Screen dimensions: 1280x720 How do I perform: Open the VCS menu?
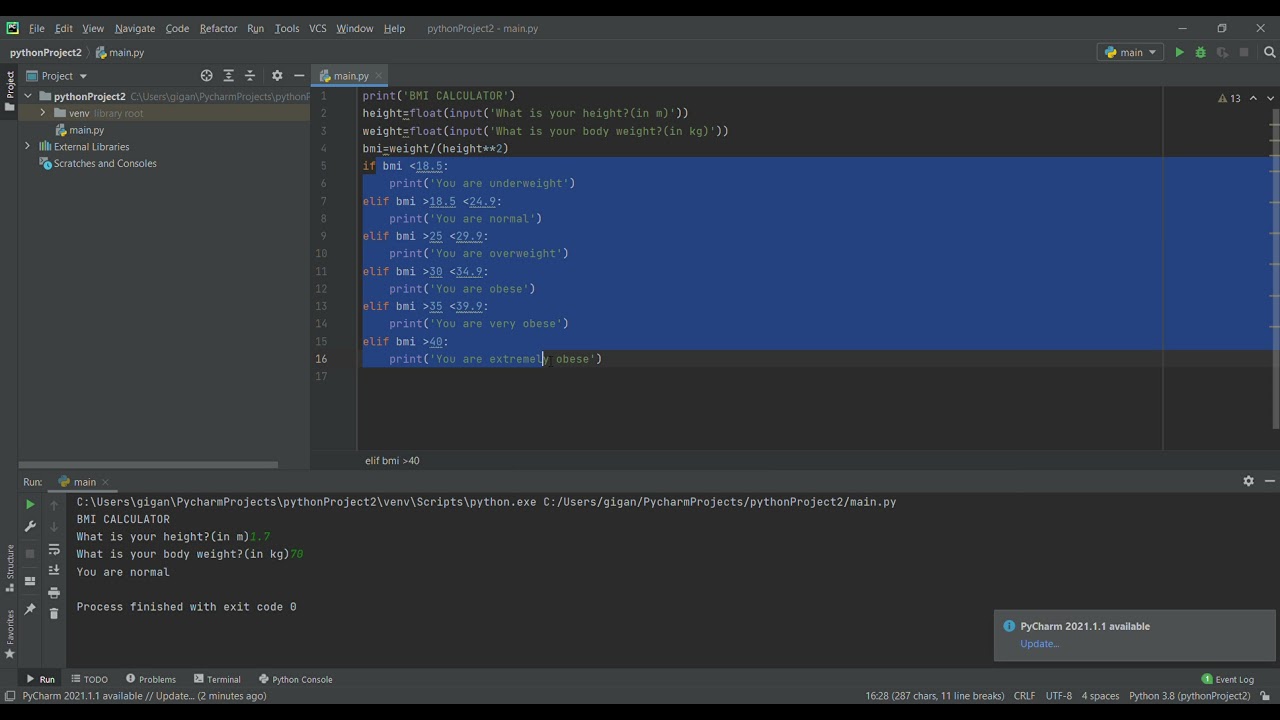tap(317, 28)
